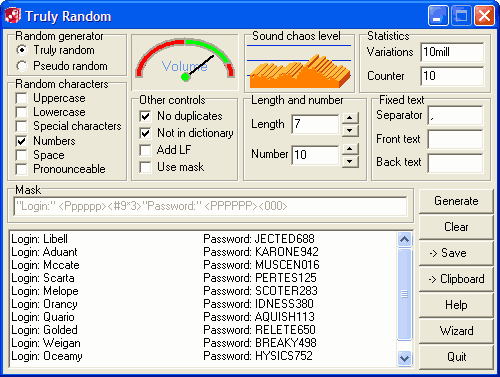Viewport: 500px width, 377px height.
Task: Click the text 'Password: PERTES125'
Action: [x=260, y=278]
